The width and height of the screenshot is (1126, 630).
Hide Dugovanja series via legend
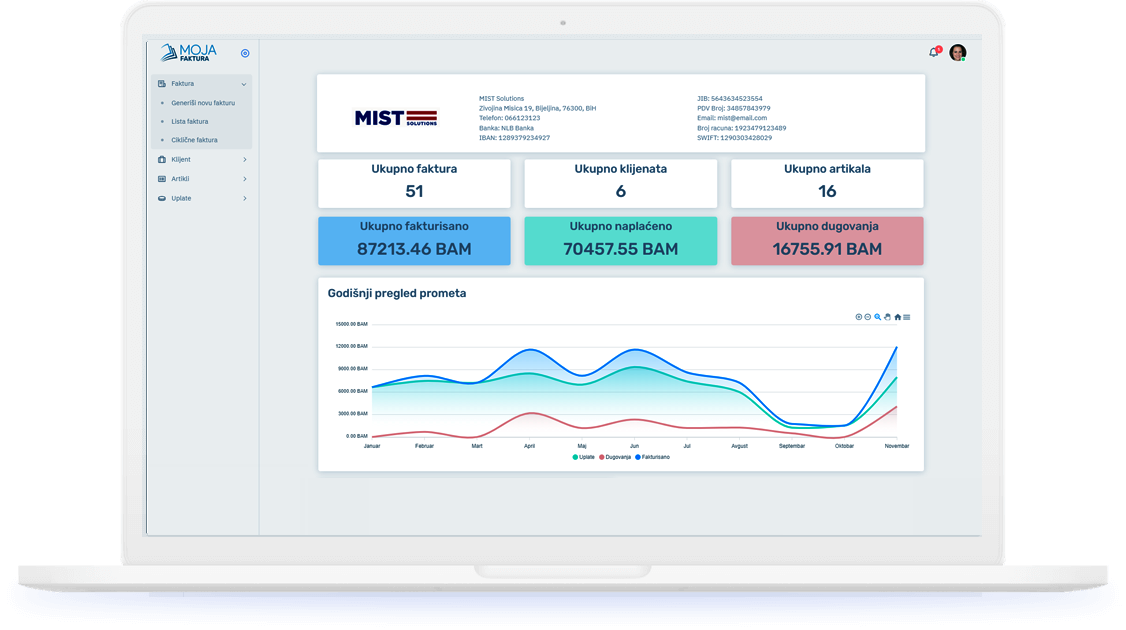click(613, 457)
